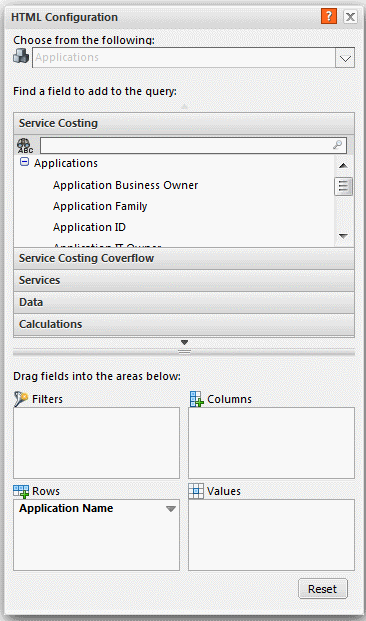This screenshot has width=366, height=621.
Task: Expand the Services section
Action: pos(184,280)
